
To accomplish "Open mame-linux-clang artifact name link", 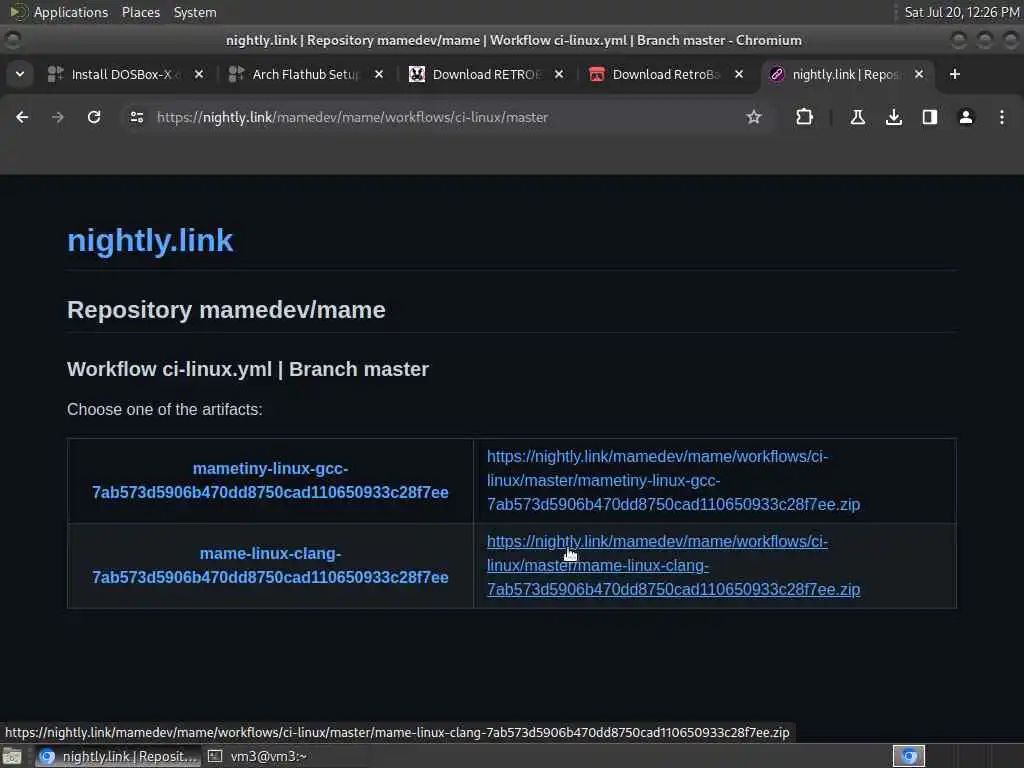I will click(270, 566).
